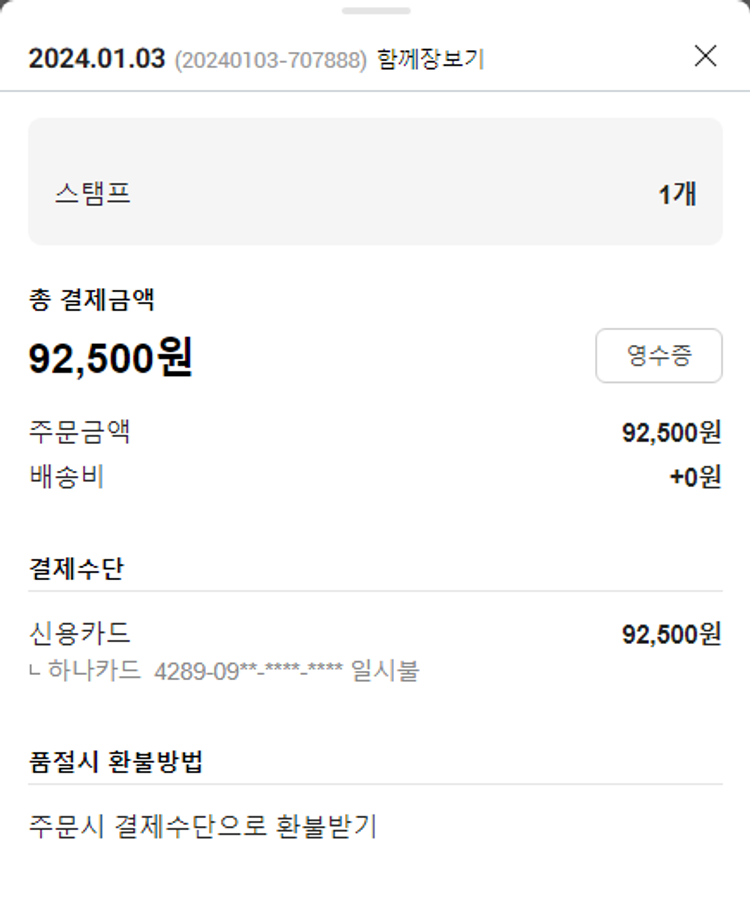
Task: Click the +0원 shipping fee value
Action: [695, 478]
